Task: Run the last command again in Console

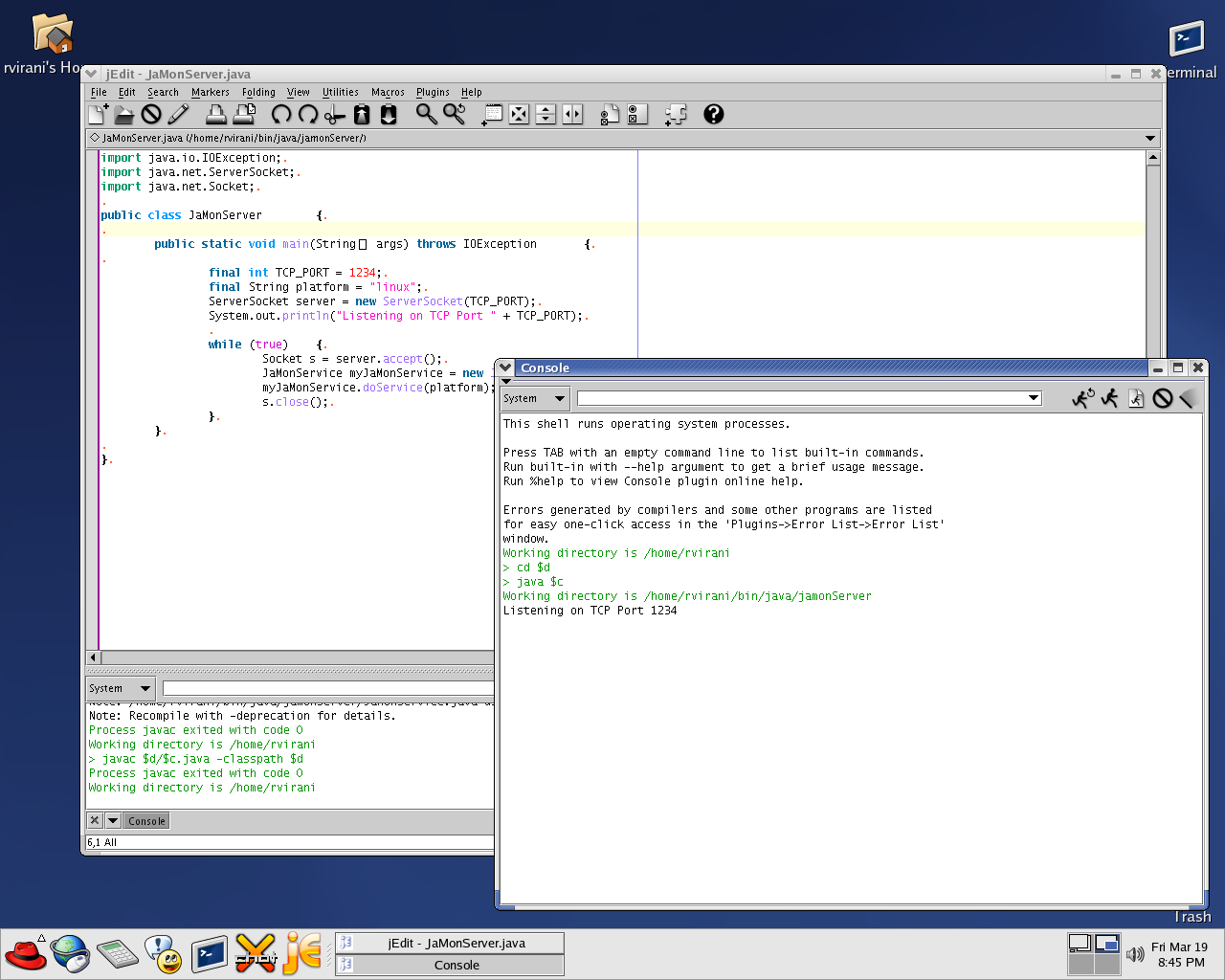Action: tap(1082, 398)
